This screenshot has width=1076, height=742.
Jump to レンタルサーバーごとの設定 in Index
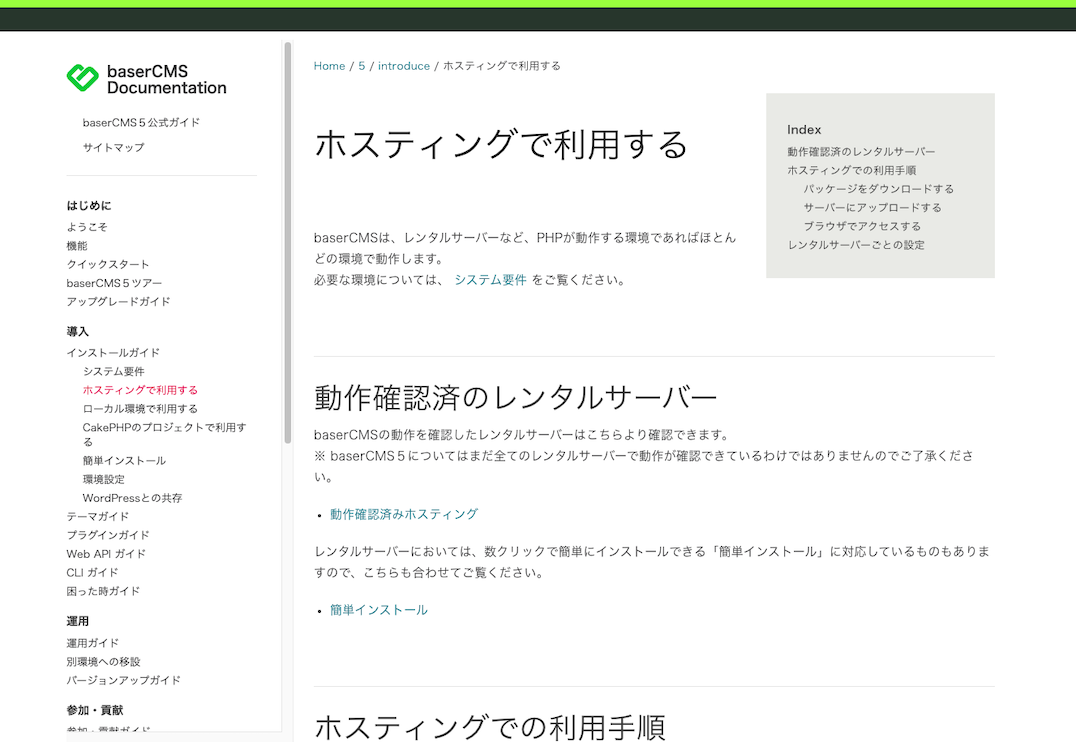coord(856,245)
